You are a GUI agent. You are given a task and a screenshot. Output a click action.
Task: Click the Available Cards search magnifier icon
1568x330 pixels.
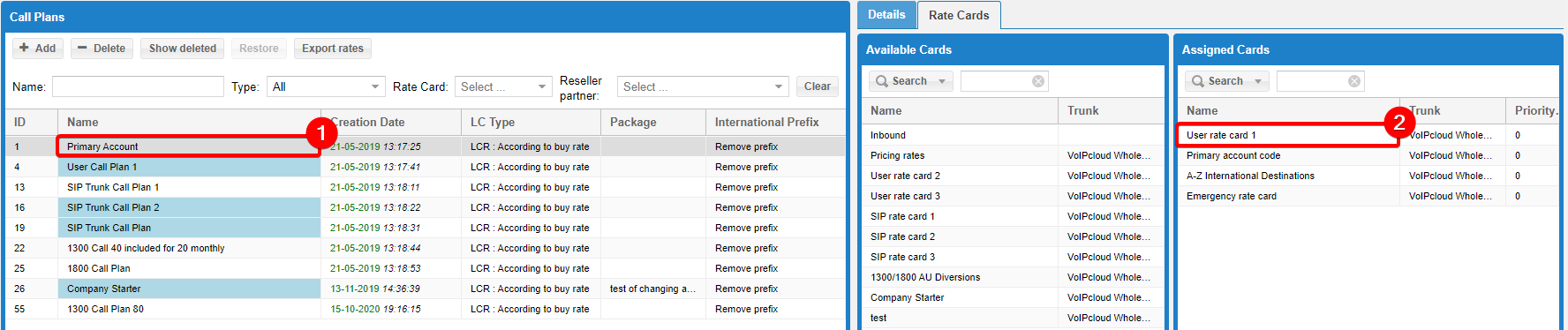[882, 81]
